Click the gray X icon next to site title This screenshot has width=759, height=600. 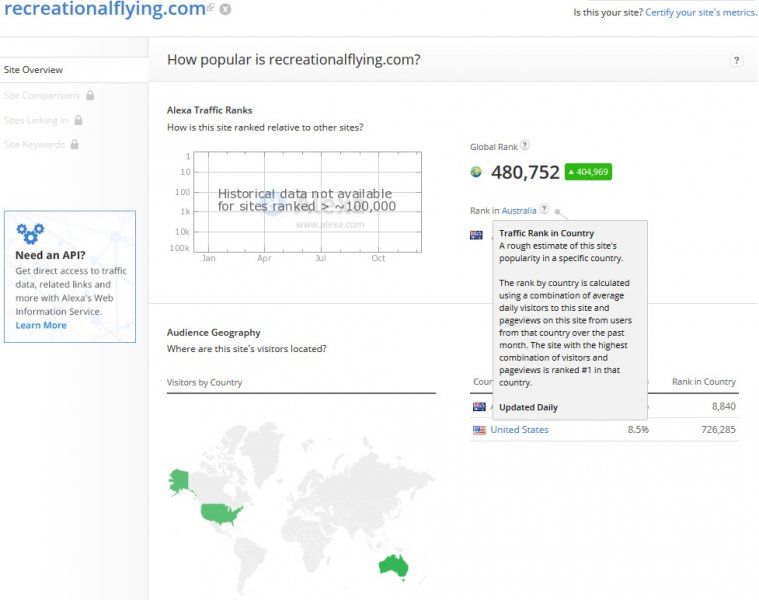pos(225,9)
